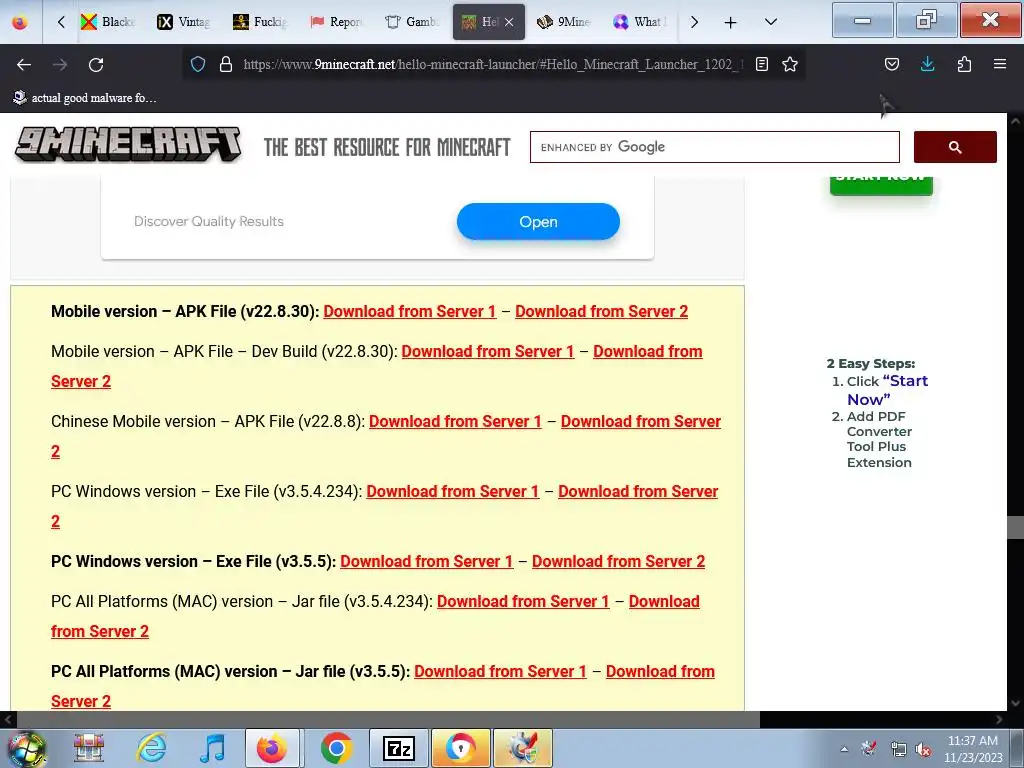This screenshot has width=1024, height=768.
Task: Open the extensions puzzle icon
Action: (x=964, y=64)
